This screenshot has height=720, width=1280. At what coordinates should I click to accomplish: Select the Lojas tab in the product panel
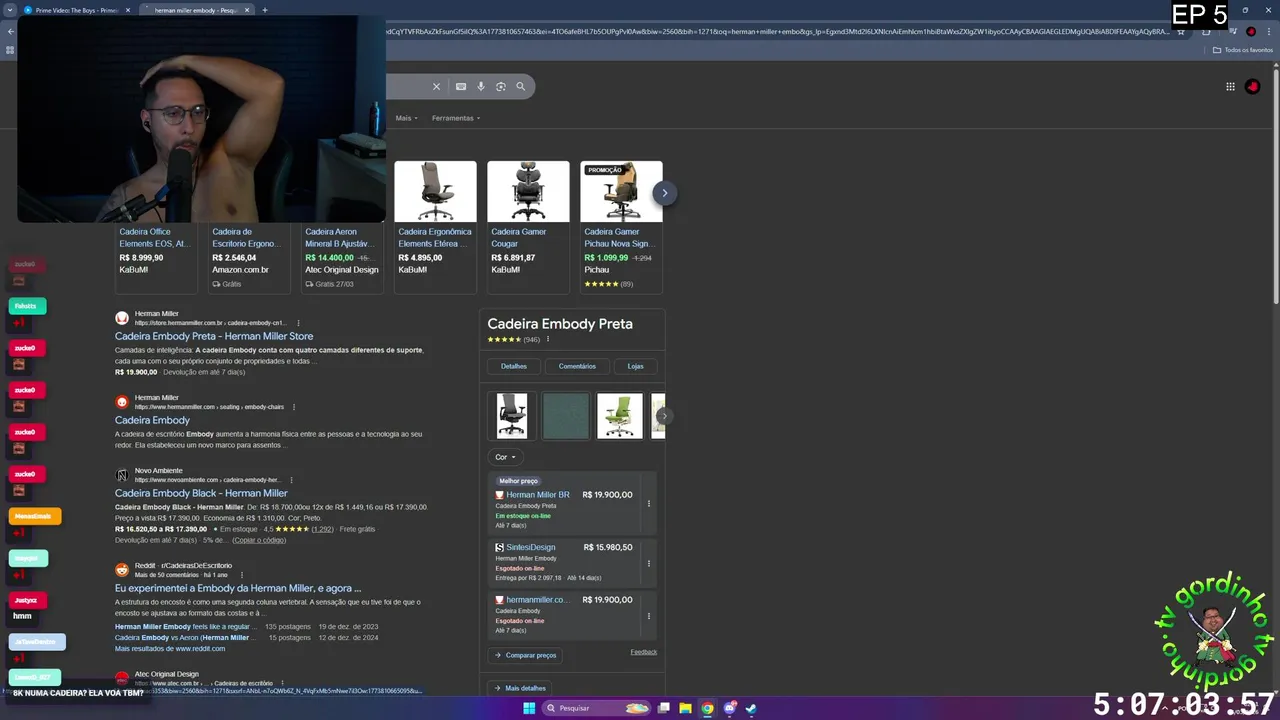click(635, 366)
